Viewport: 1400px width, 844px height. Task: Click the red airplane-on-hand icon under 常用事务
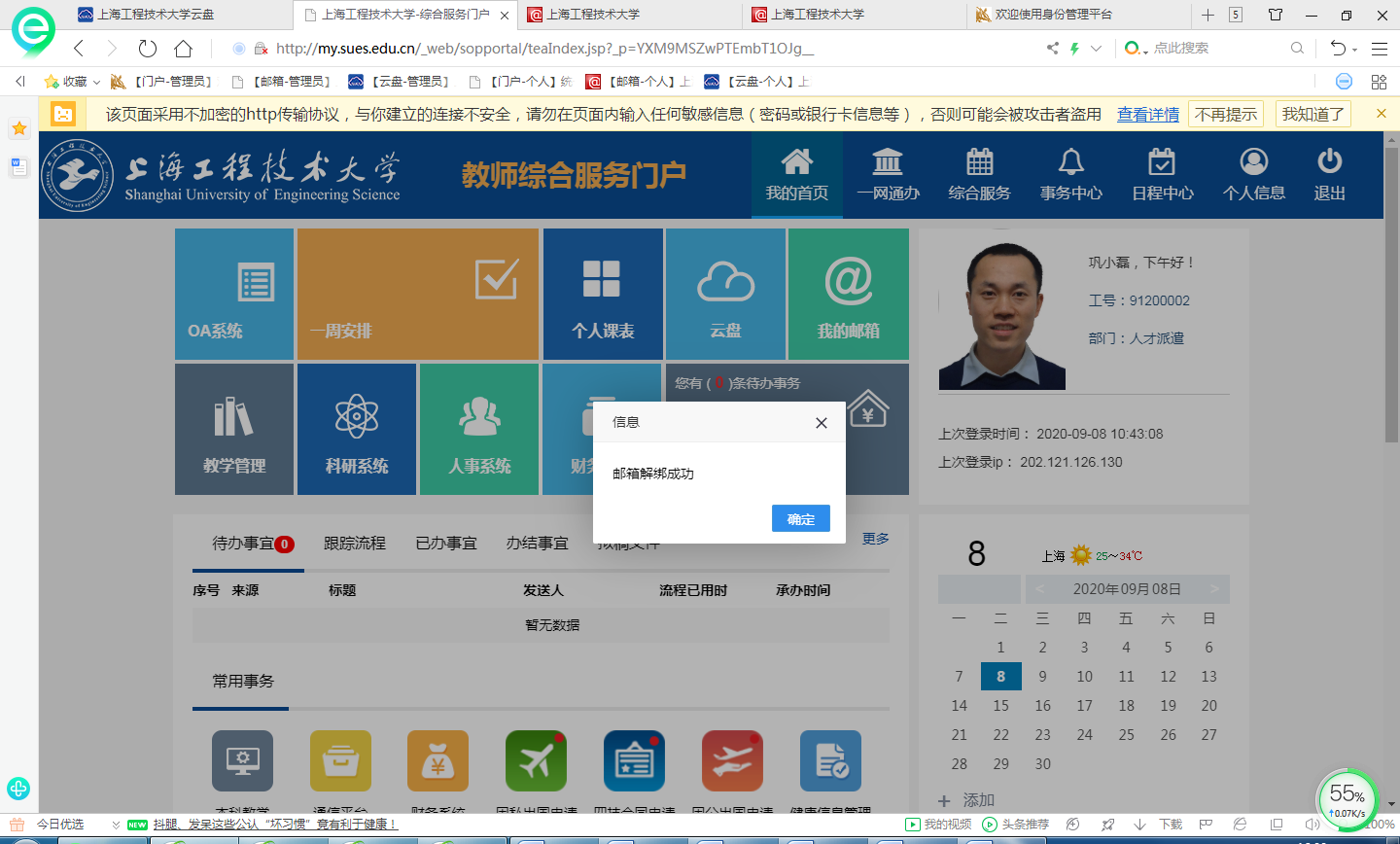coord(733,760)
